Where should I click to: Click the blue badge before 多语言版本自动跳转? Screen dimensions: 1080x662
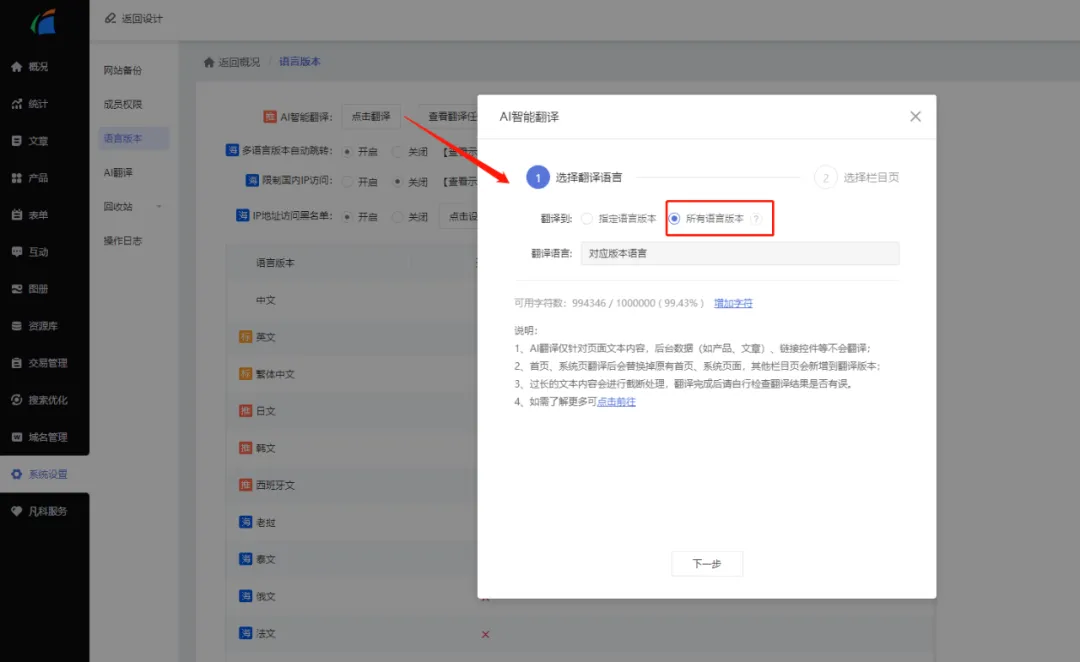[x=232, y=150]
